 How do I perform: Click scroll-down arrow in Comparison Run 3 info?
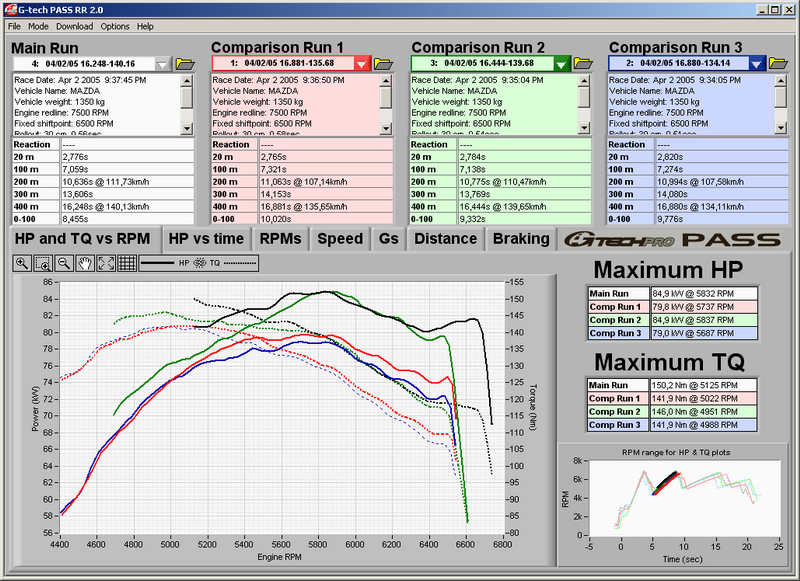(781, 128)
